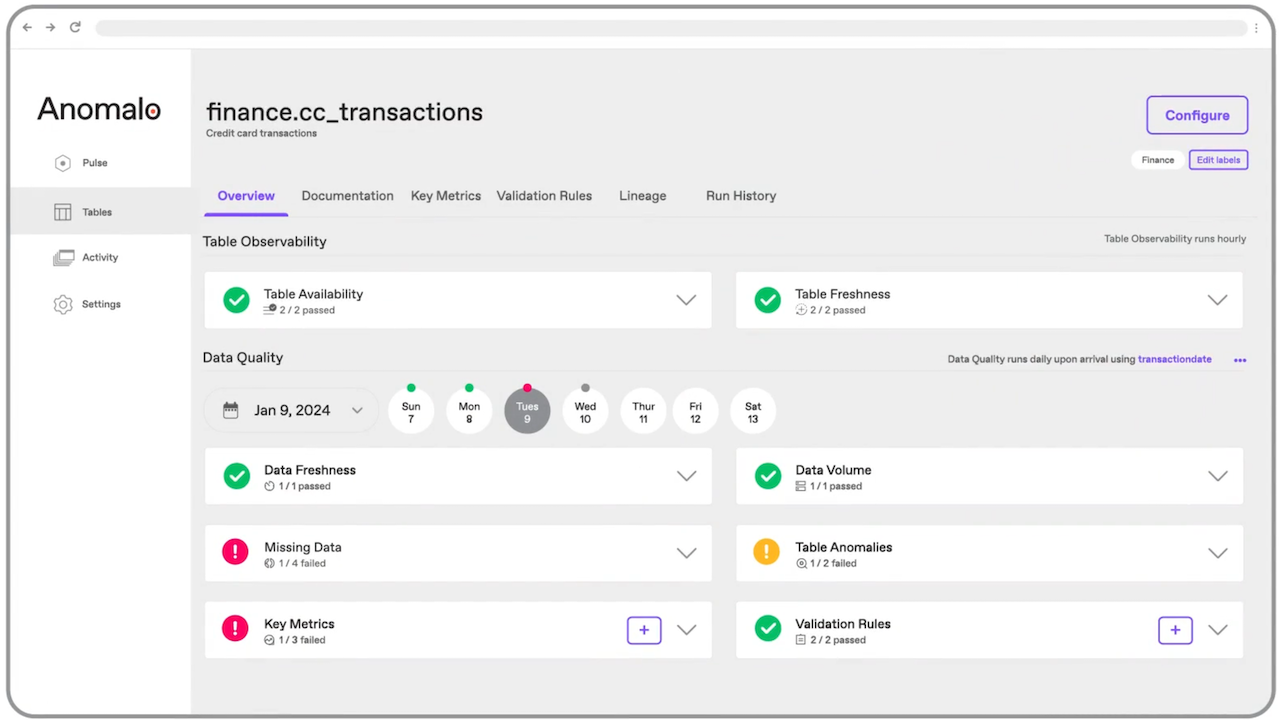The height and width of the screenshot is (720, 1280).
Task: Click the Pulse icon in sidebar
Action: pos(63,163)
